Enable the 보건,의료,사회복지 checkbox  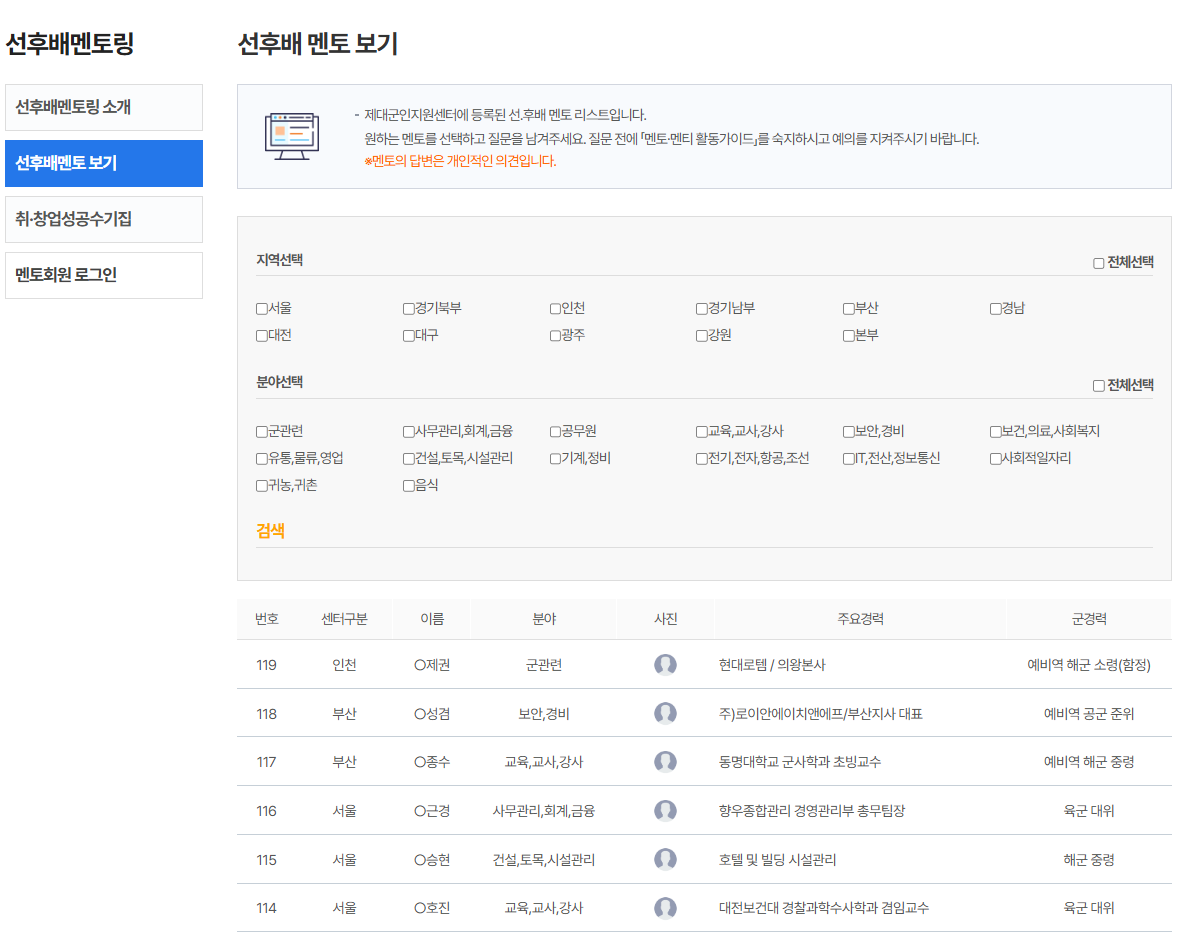[996, 431]
